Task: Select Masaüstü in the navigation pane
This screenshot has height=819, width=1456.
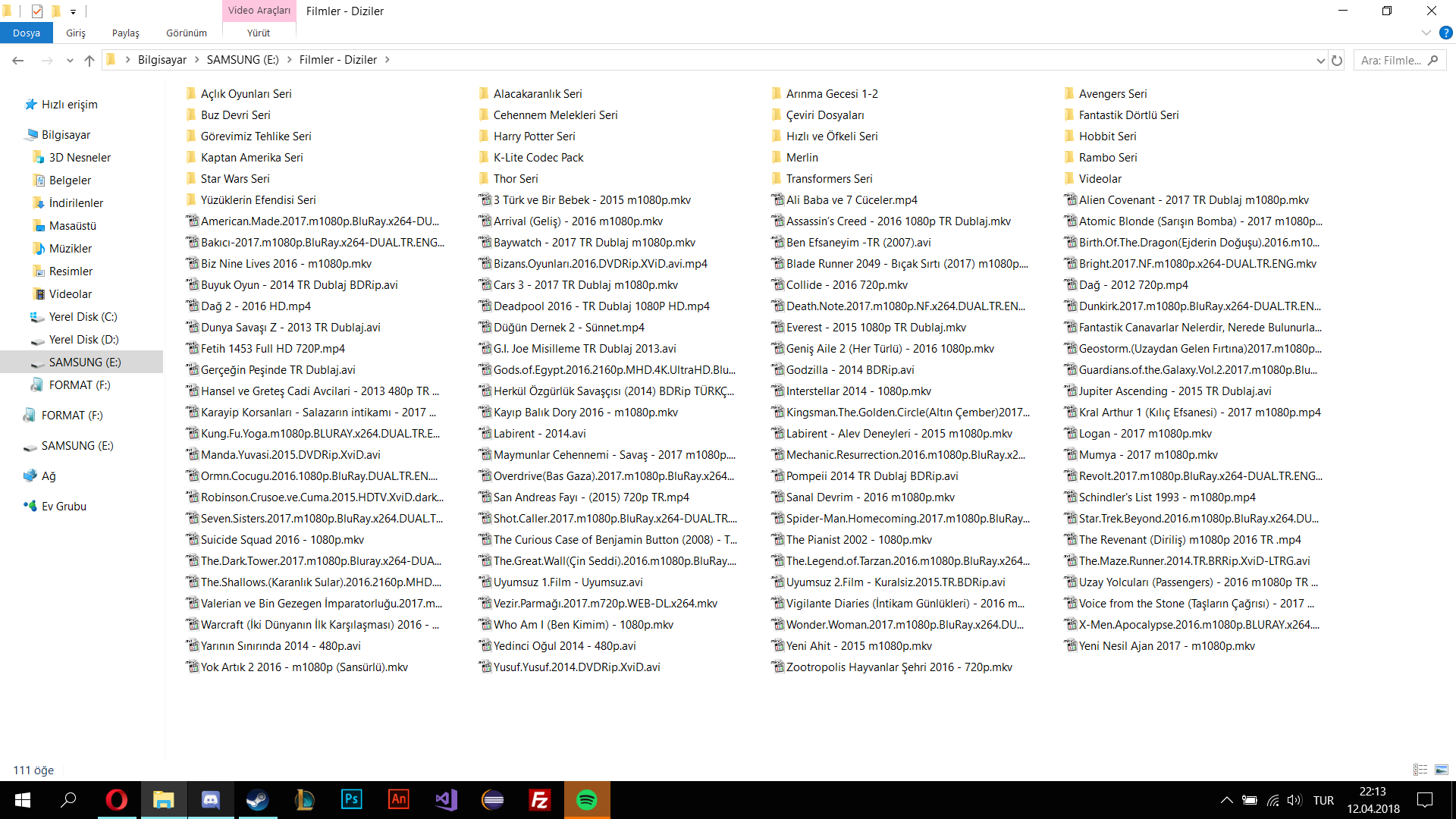Action: pyautogui.click(x=73, y=226)
